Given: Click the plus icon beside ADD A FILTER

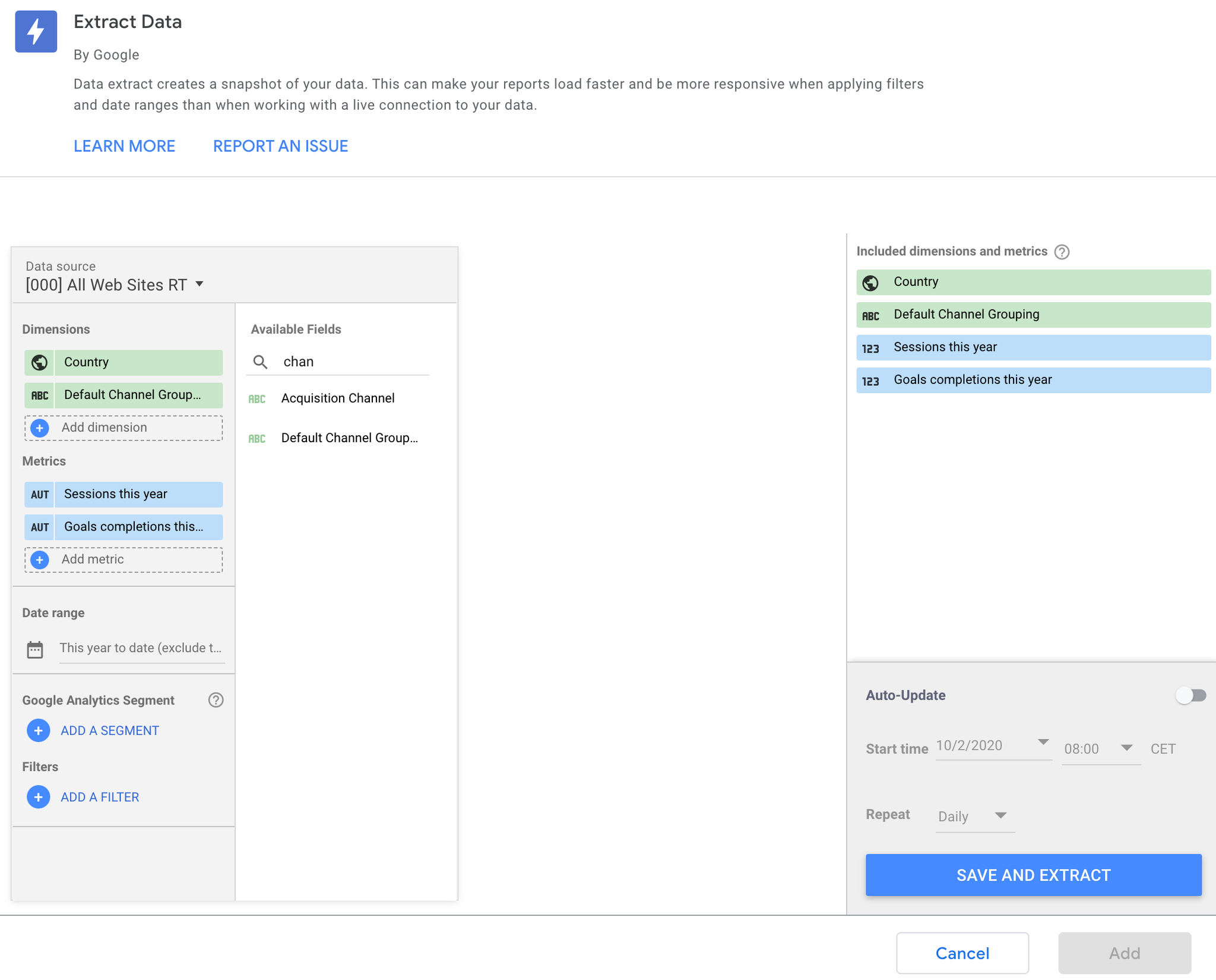Looking at the screenshot, I should pyautogui.click(x=38, y=797).
